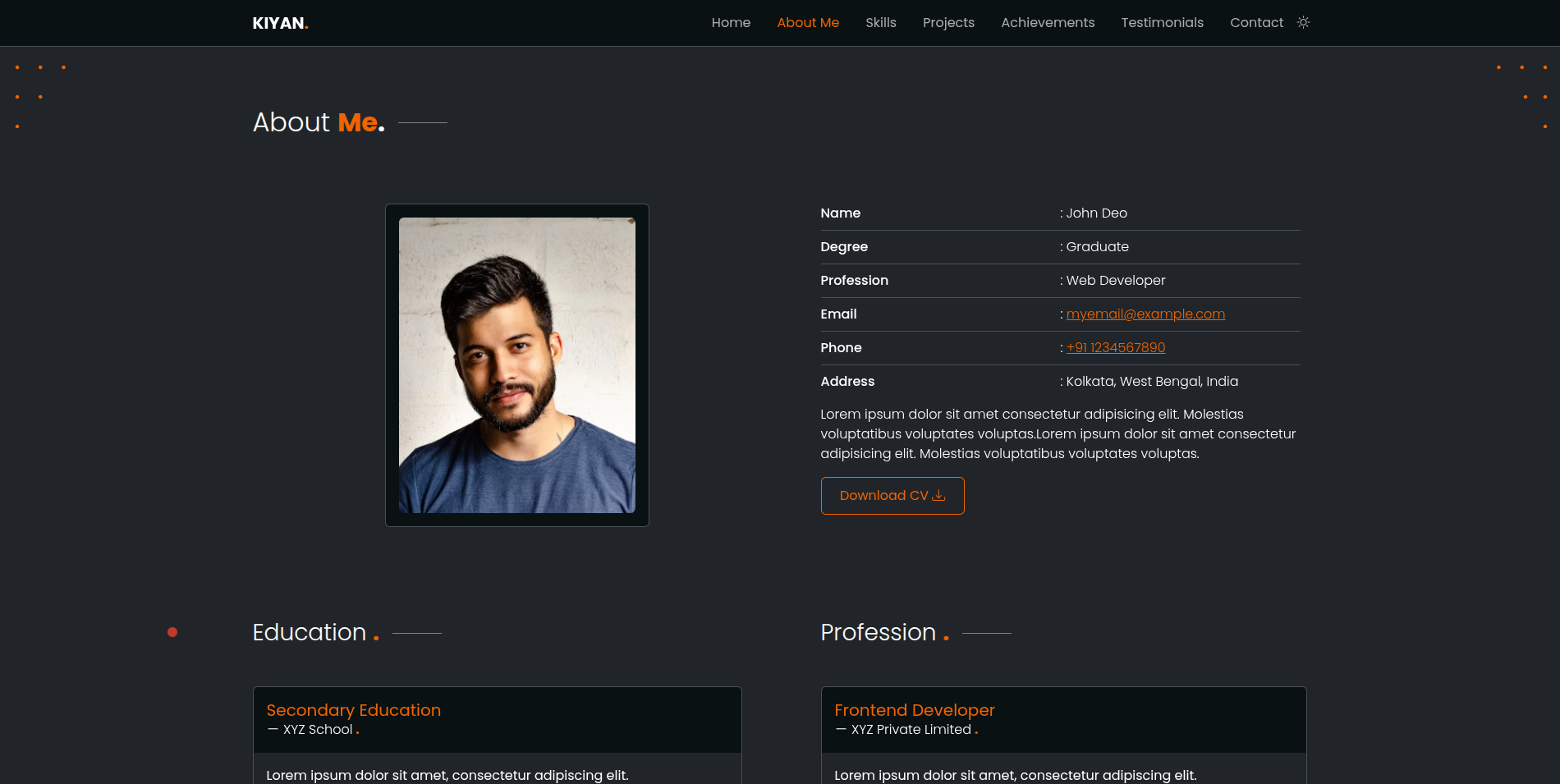This screenshot has height=784, width=1560.
Task: Click the KIYAN logo
Action: (280, 23)
